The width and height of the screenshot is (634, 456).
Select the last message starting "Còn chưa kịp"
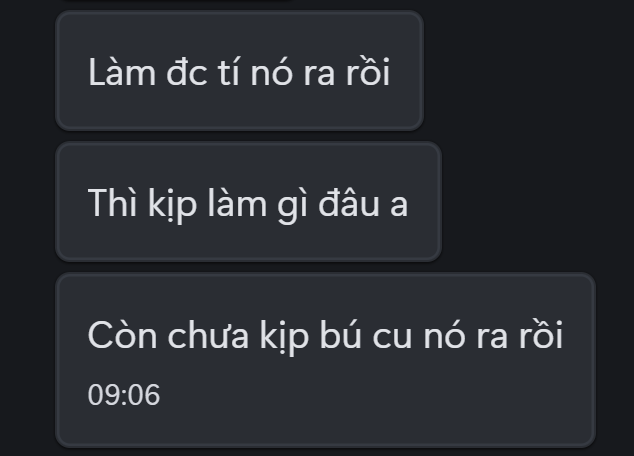325,360
